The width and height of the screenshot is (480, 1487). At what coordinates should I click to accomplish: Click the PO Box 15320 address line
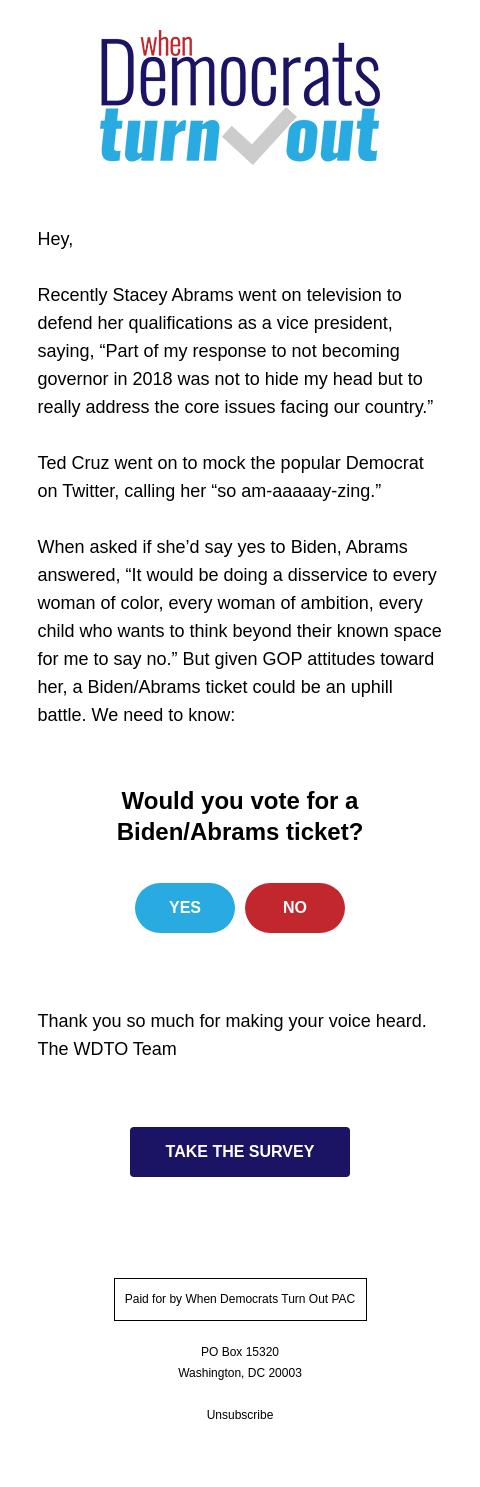click(x=240, y=1352)
